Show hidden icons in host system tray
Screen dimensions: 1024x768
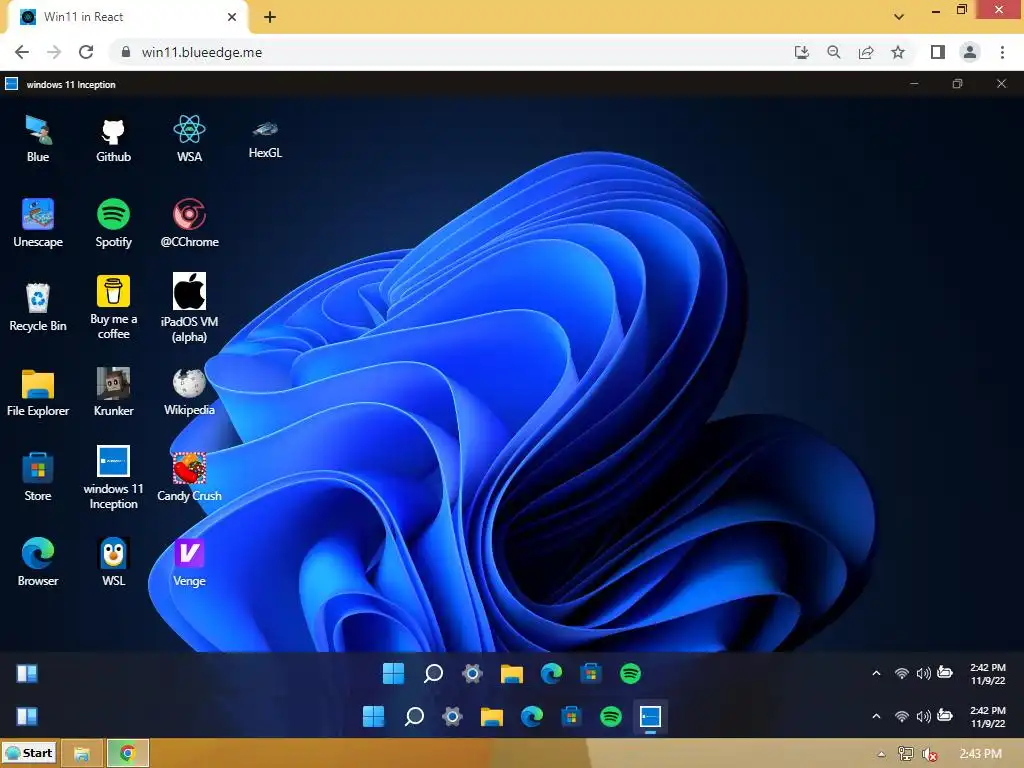[882, 754]
